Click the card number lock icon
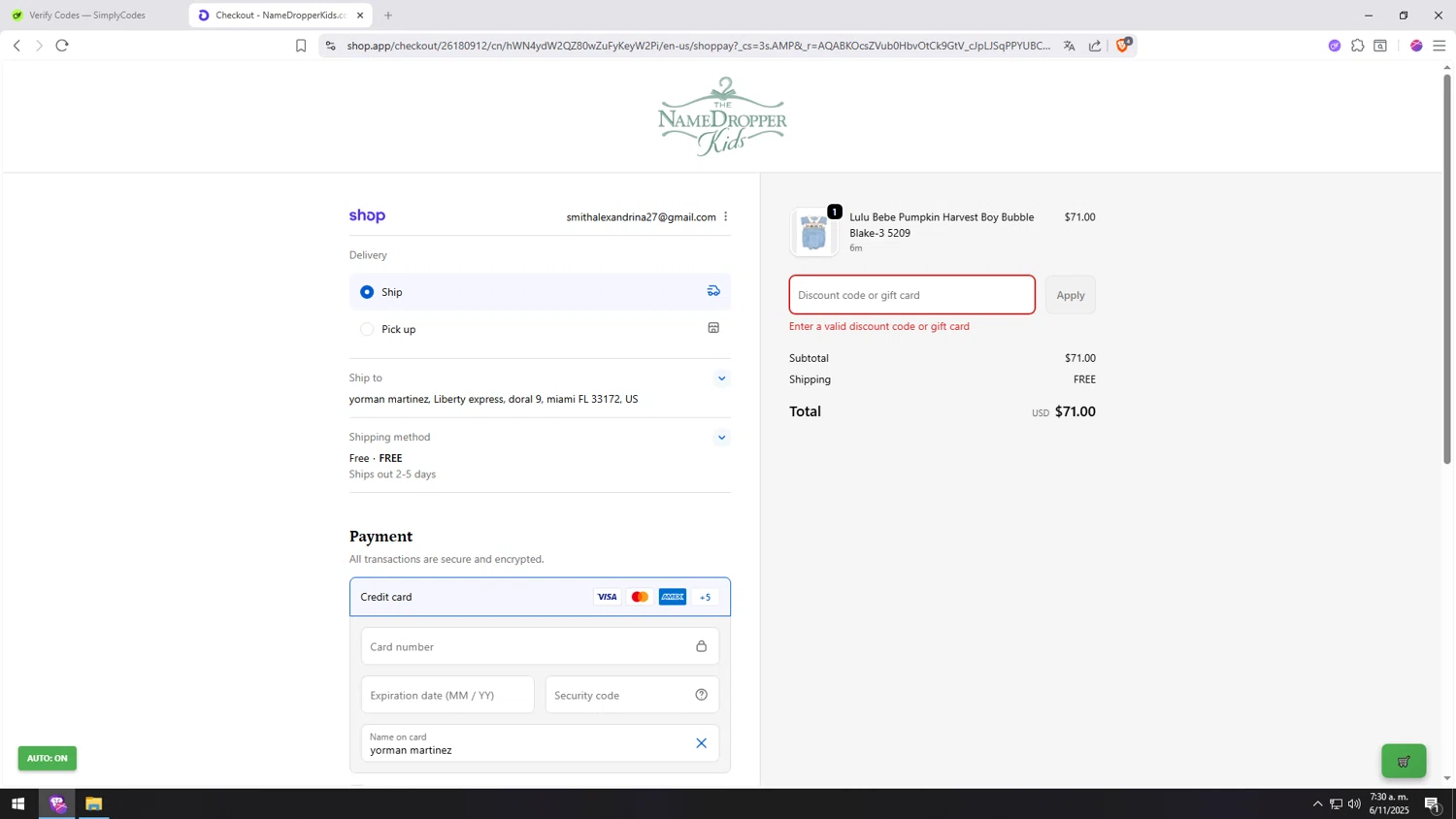The width and height of the screenshot is (1456, 819). (701, 646)
